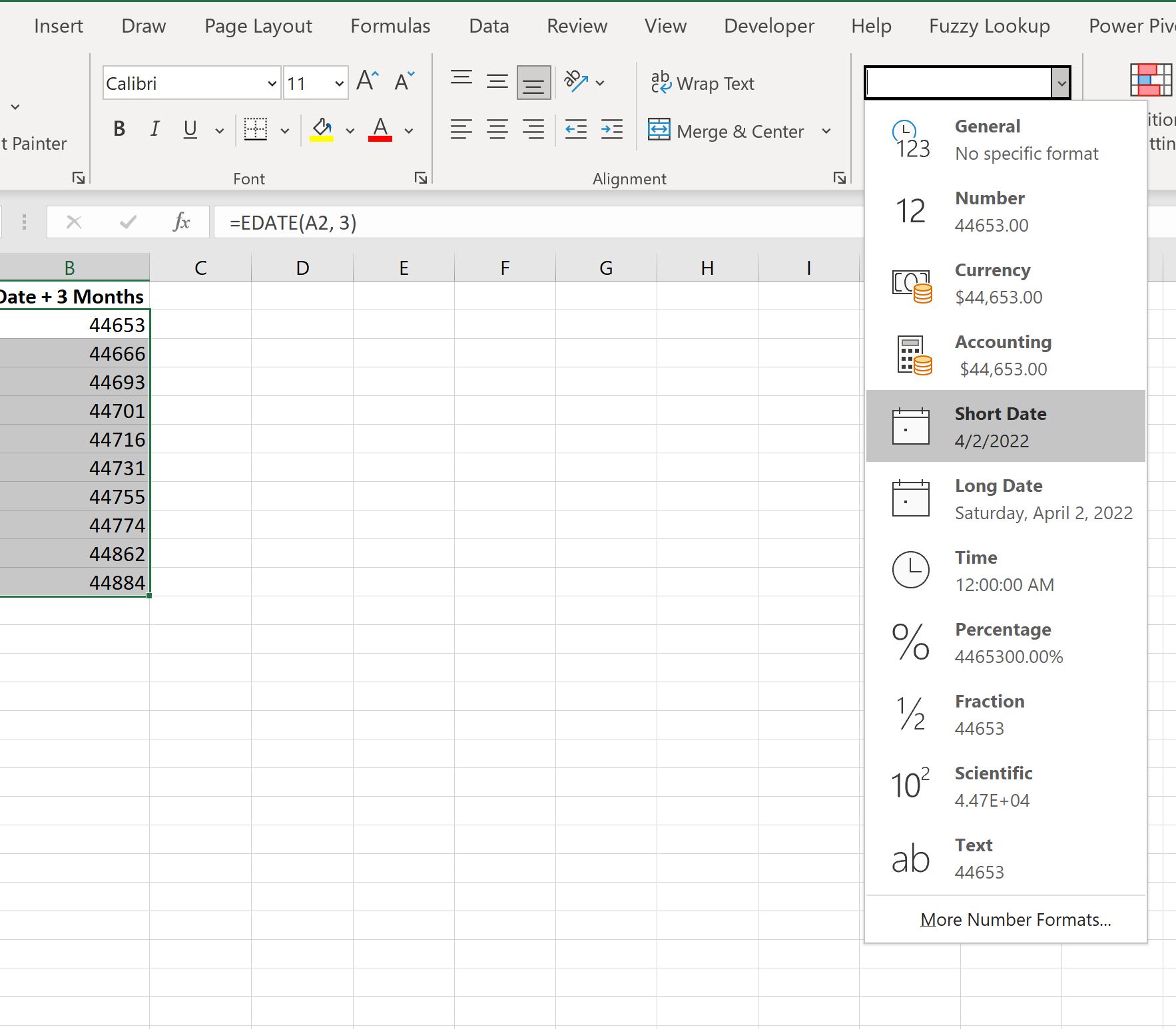Open the font name dropdown
Screen dimensions: 1176x1029
[272, 83]
